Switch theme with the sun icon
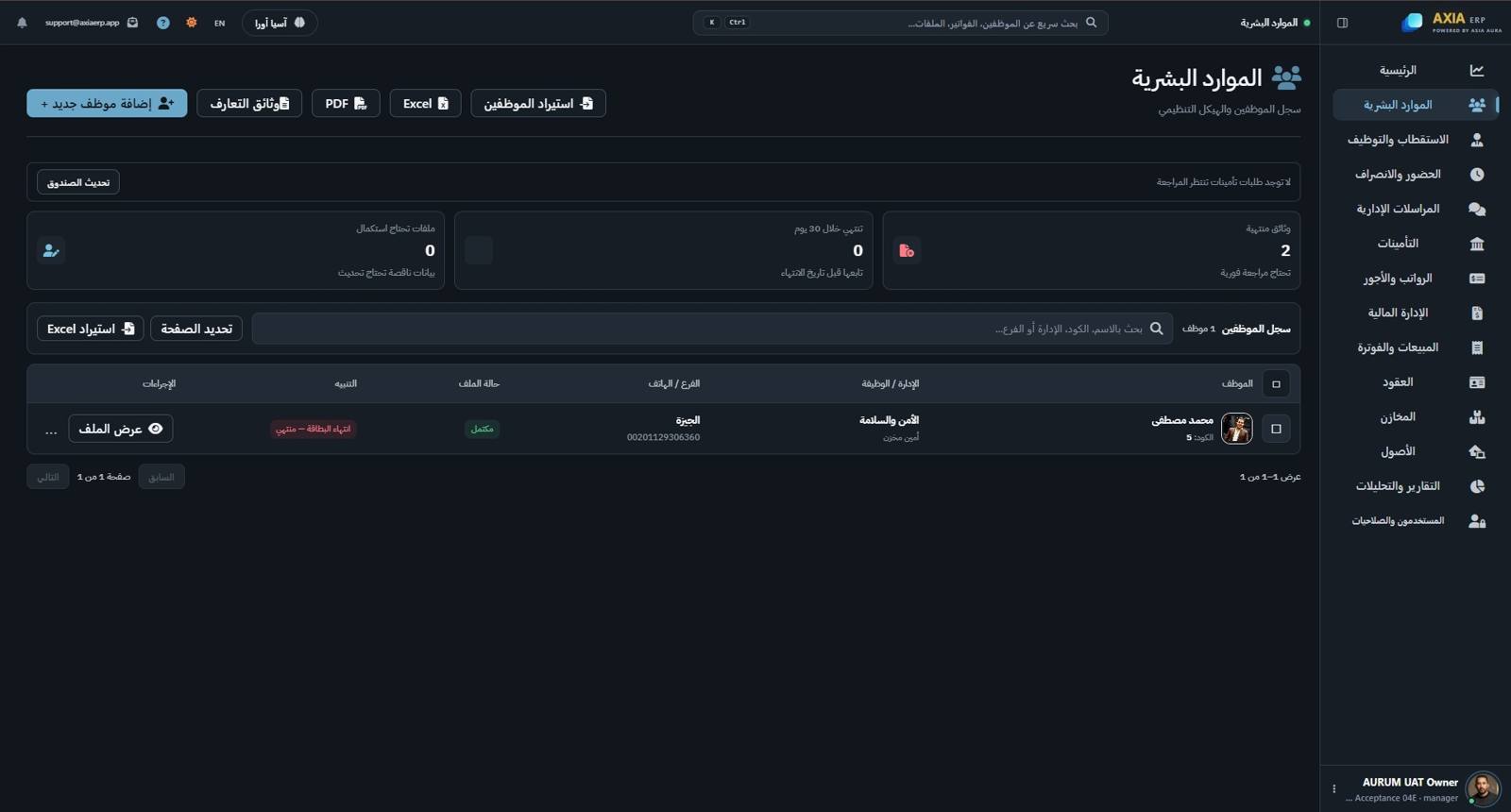The height and width of the screenshot is (812, 1511). tap(192, 23)
